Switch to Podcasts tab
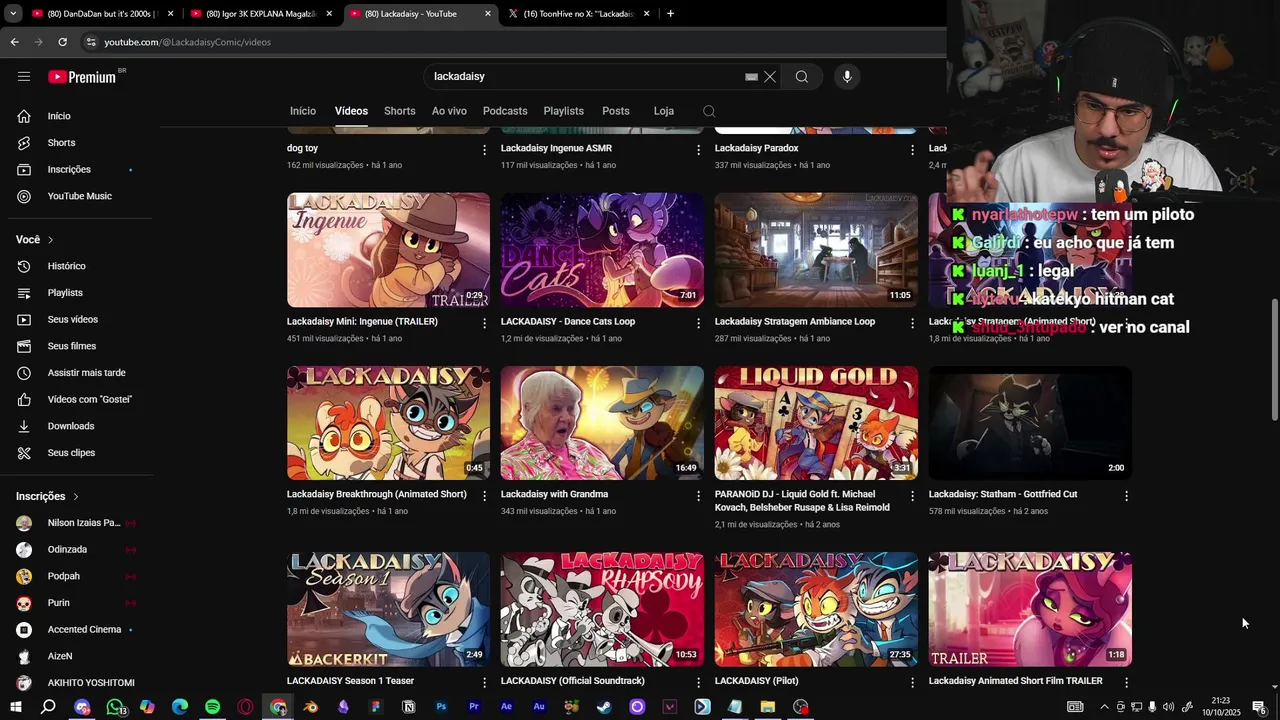Viewport: 1280px width, 720px height. (505, 111)
